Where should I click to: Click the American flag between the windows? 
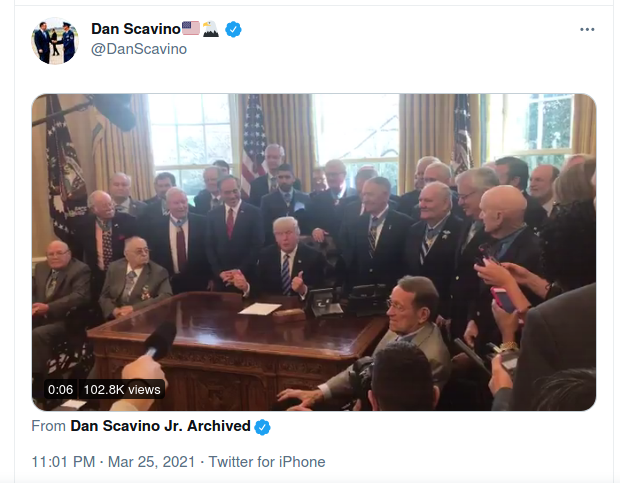(254, 142)
